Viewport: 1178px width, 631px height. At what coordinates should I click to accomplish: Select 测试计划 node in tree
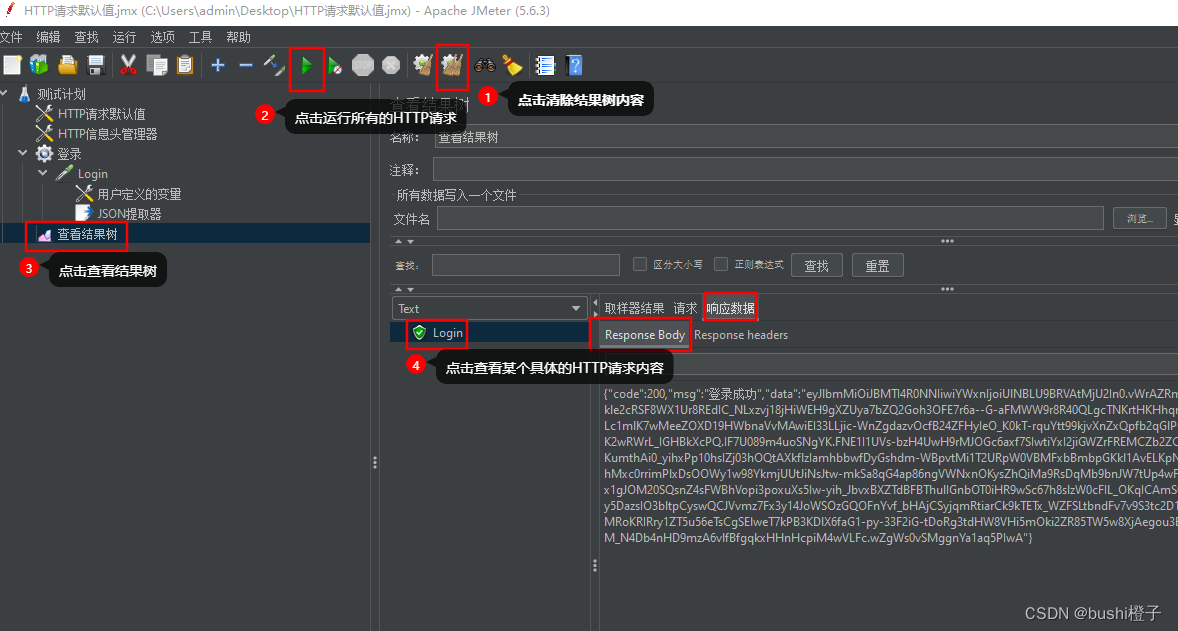[62, 94]
